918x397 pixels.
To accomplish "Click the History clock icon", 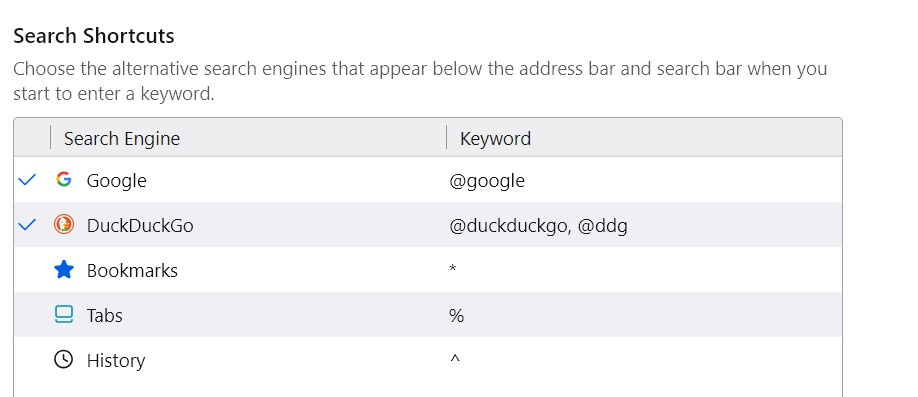I will [x=64, y=359].
